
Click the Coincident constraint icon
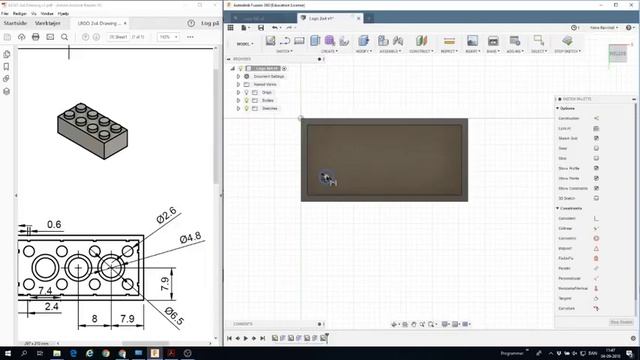596,218
